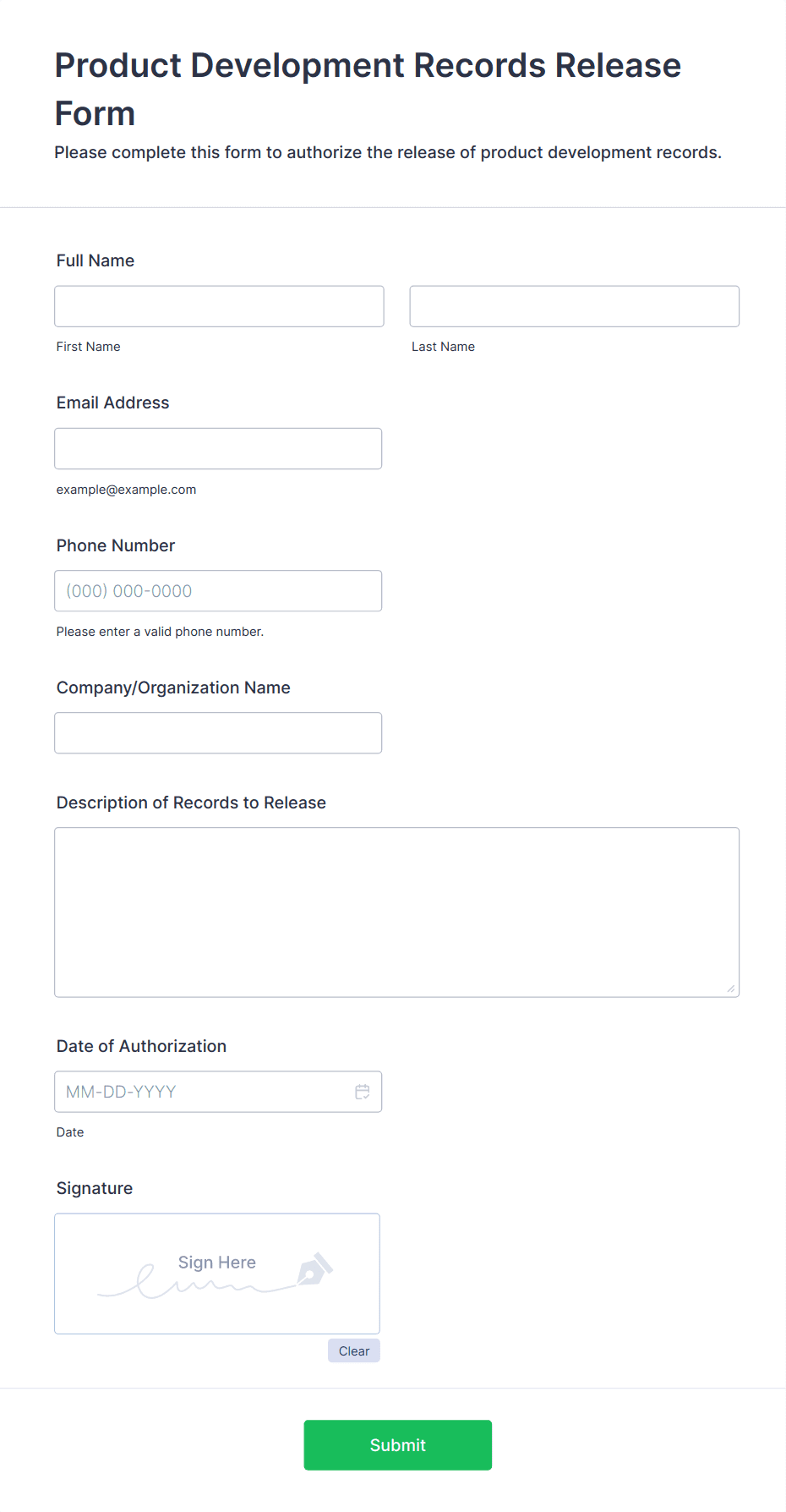Viewport: 786px width, 1512px height.
Task: Click the First Name input field
Action: click(219, 306)
